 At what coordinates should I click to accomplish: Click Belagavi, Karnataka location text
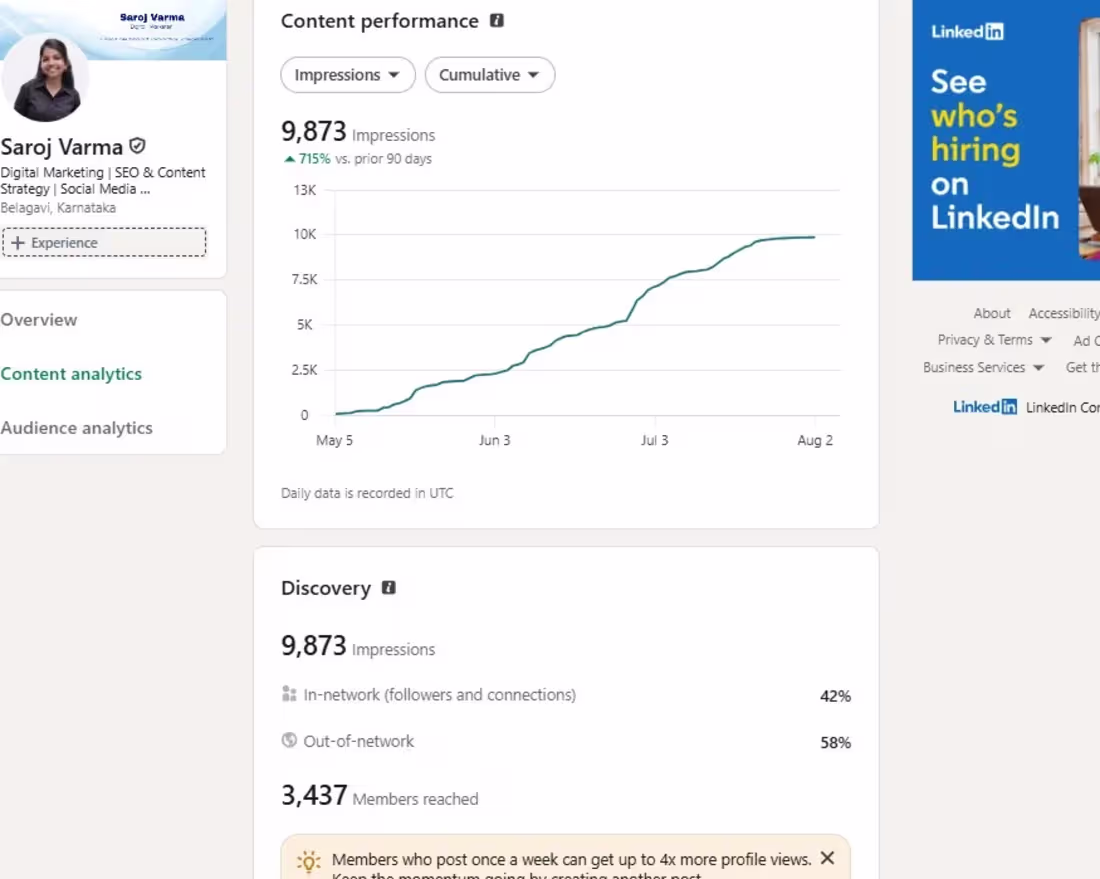click(58, 208)
